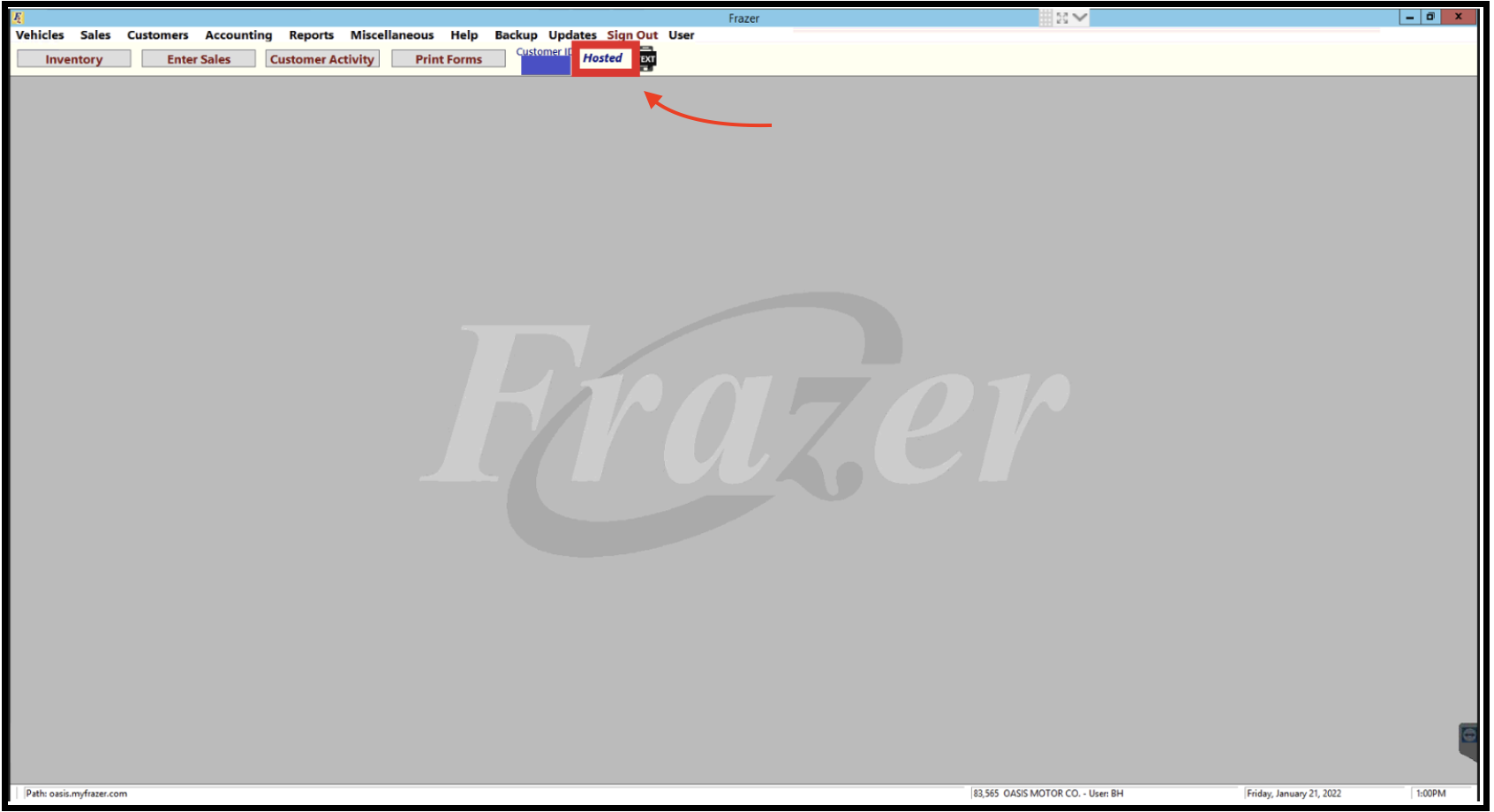The width and height of the screenshot is (1494, 812).
Task: Click the Frazer app icon in title bar
Action: coord(19,18)
